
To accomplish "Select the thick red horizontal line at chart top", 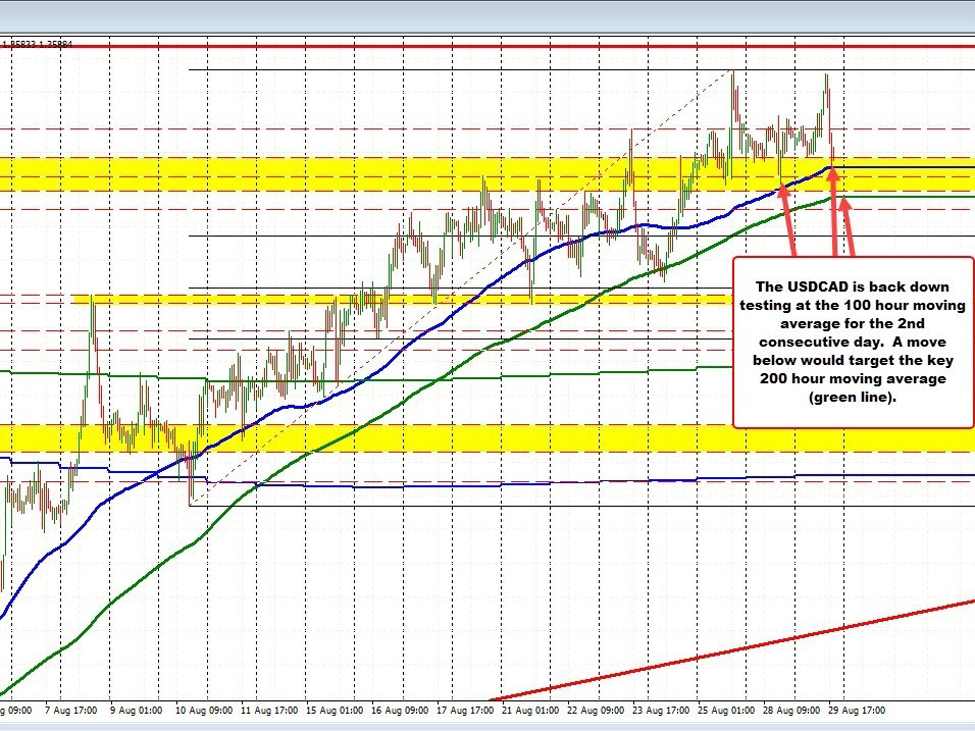I will tap(488, 47).
